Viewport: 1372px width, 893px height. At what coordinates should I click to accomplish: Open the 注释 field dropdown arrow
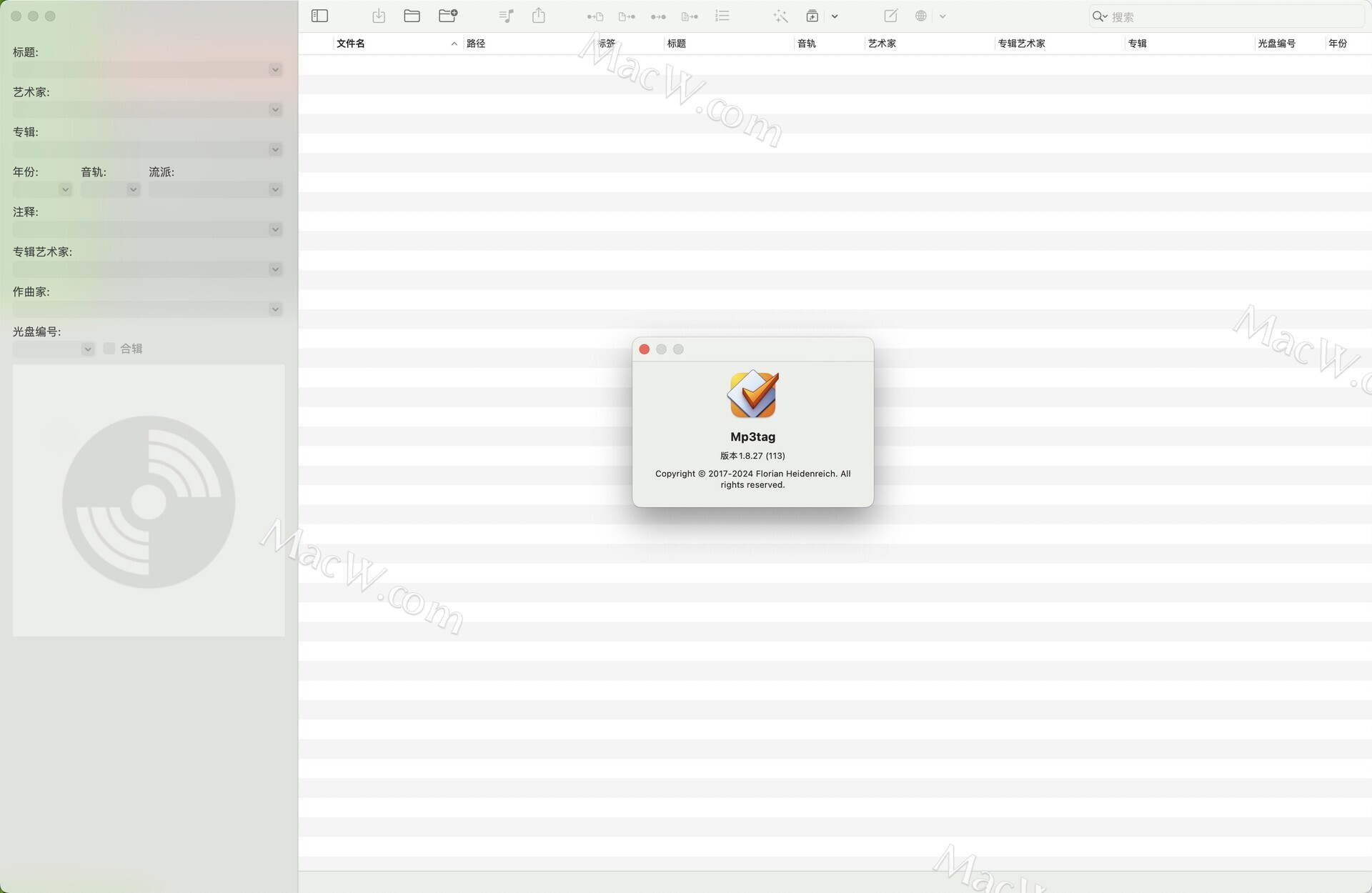275,230
